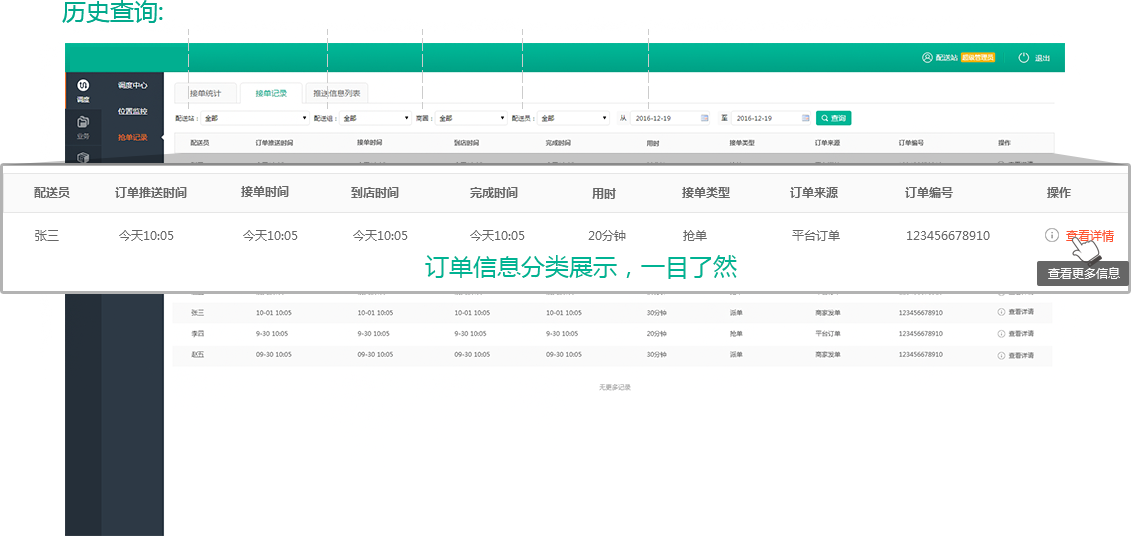Switch to the 推送信息列表 tab
Screen dimensions: 1131x536
[x=337, y=94]
